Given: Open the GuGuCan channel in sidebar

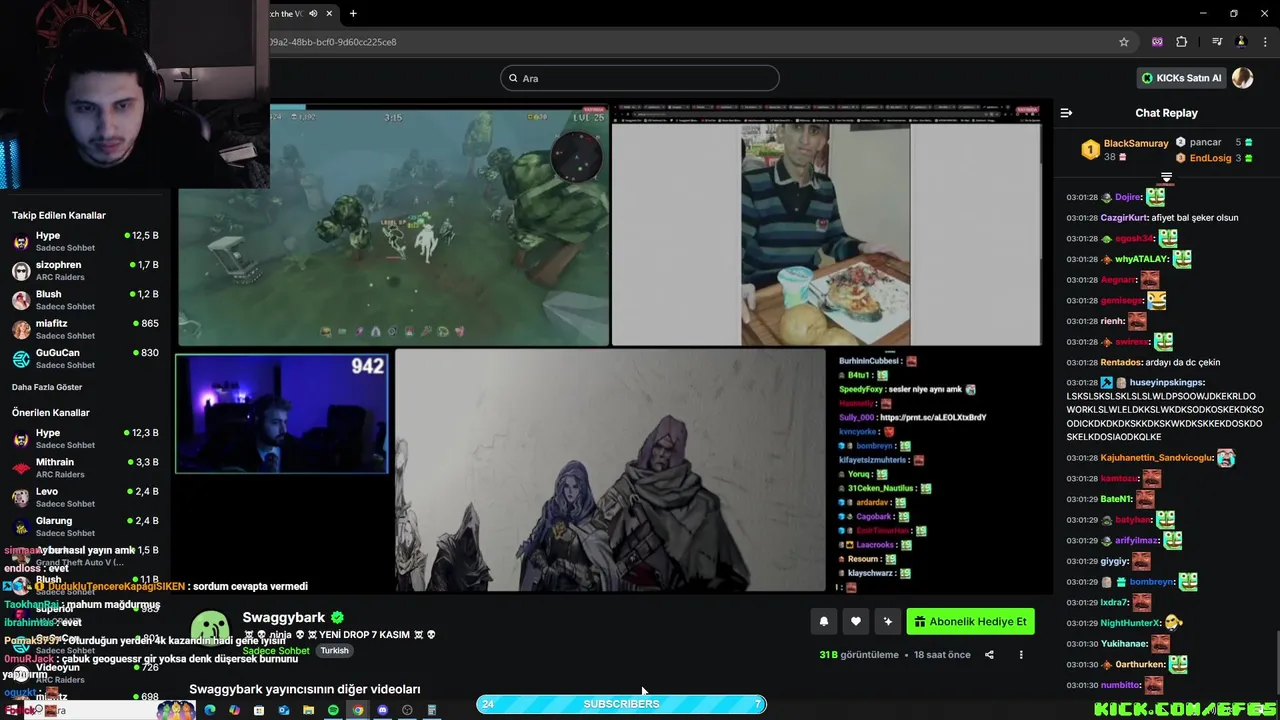Looking at the screenshot, I should [85, 358].
